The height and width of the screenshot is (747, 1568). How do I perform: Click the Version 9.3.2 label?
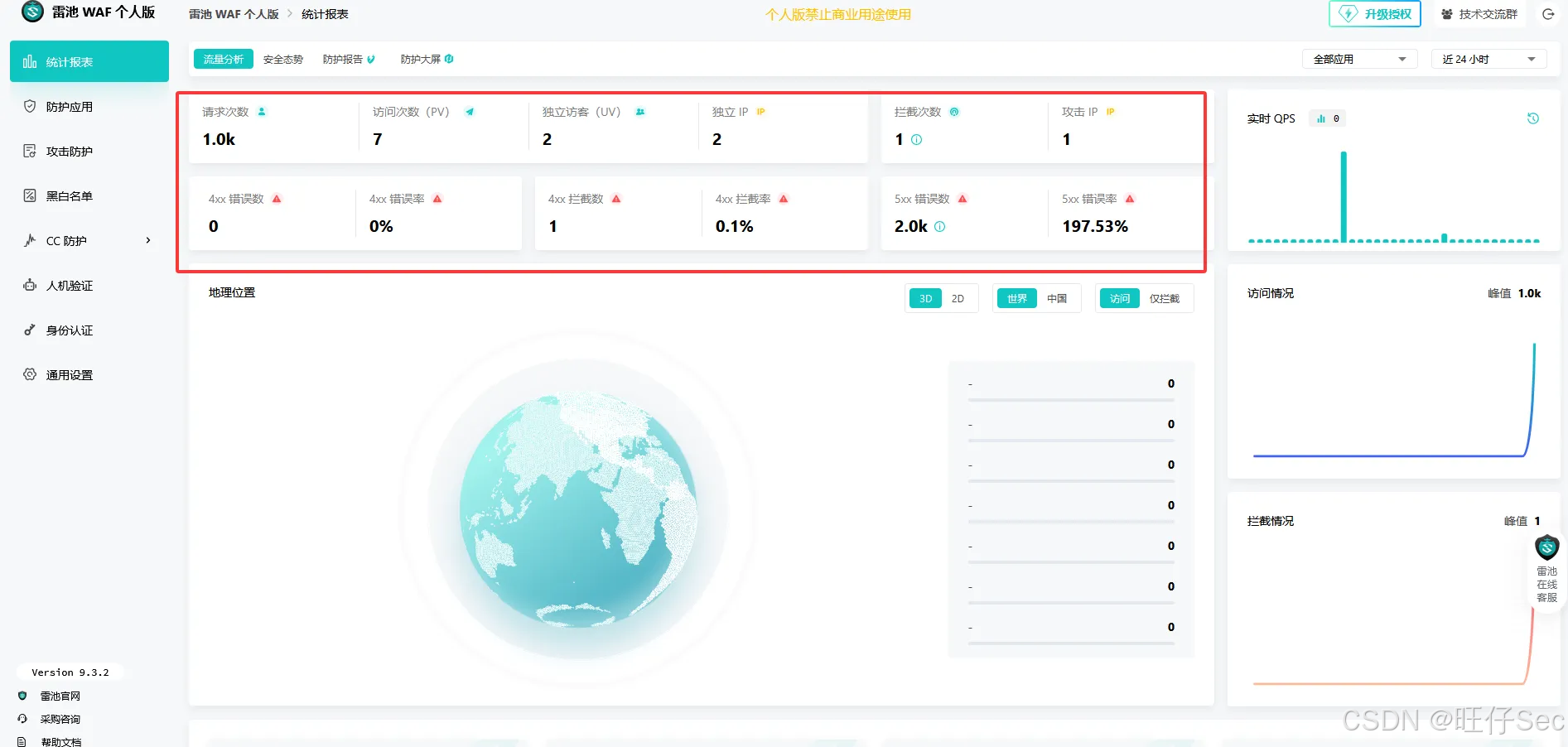(70, 672)
